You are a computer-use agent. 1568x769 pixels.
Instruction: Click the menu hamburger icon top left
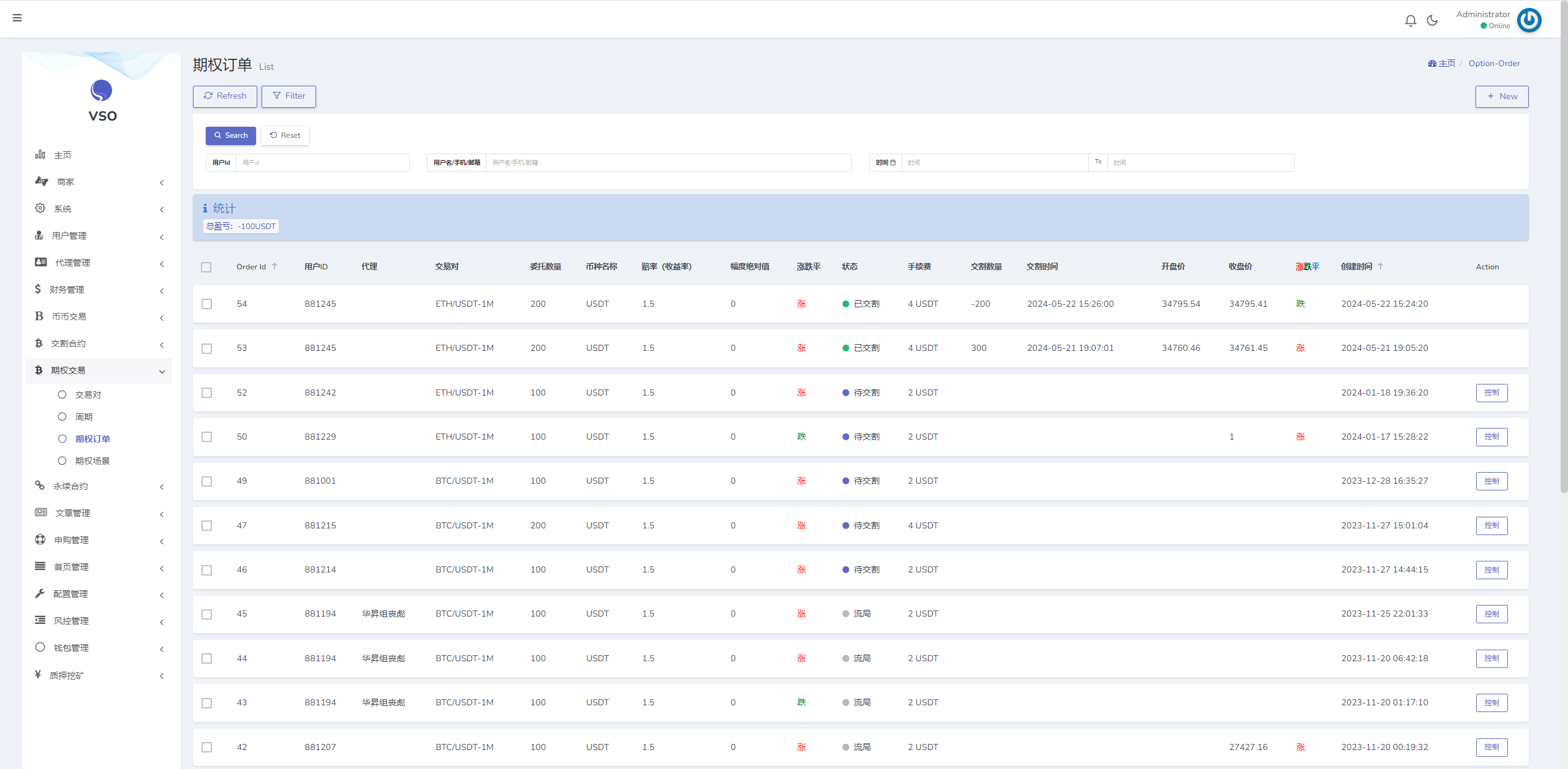click(17, 18)
